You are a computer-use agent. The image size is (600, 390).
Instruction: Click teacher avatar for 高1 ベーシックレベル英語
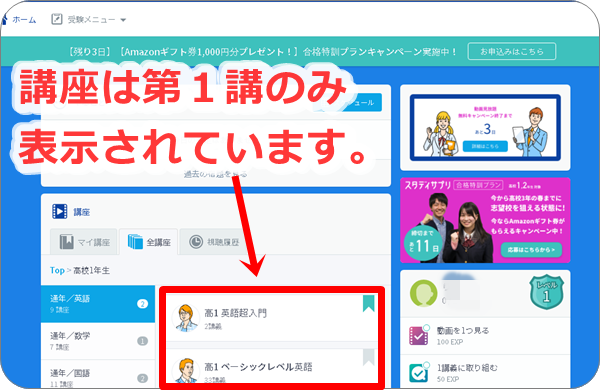point(186,370)
